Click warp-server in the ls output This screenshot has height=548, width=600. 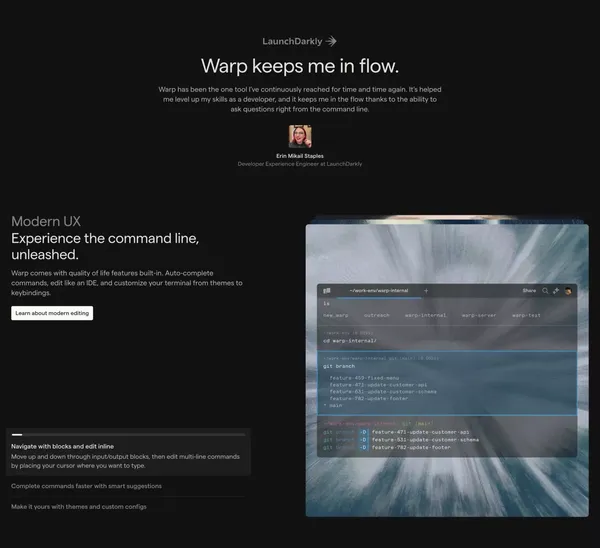point(479,315)
